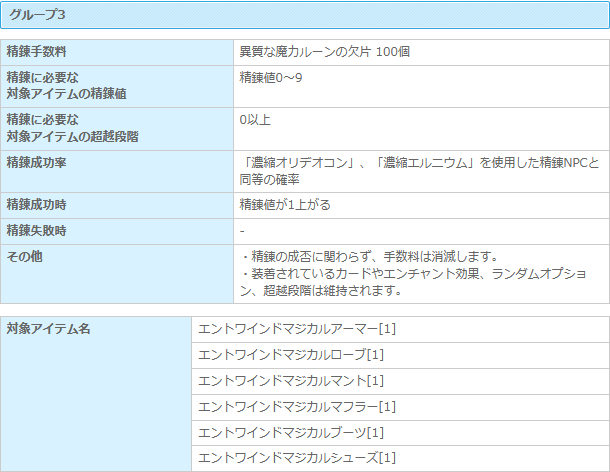
Task: Click the 精錬値が1上がる text
Action: [285, 205]
